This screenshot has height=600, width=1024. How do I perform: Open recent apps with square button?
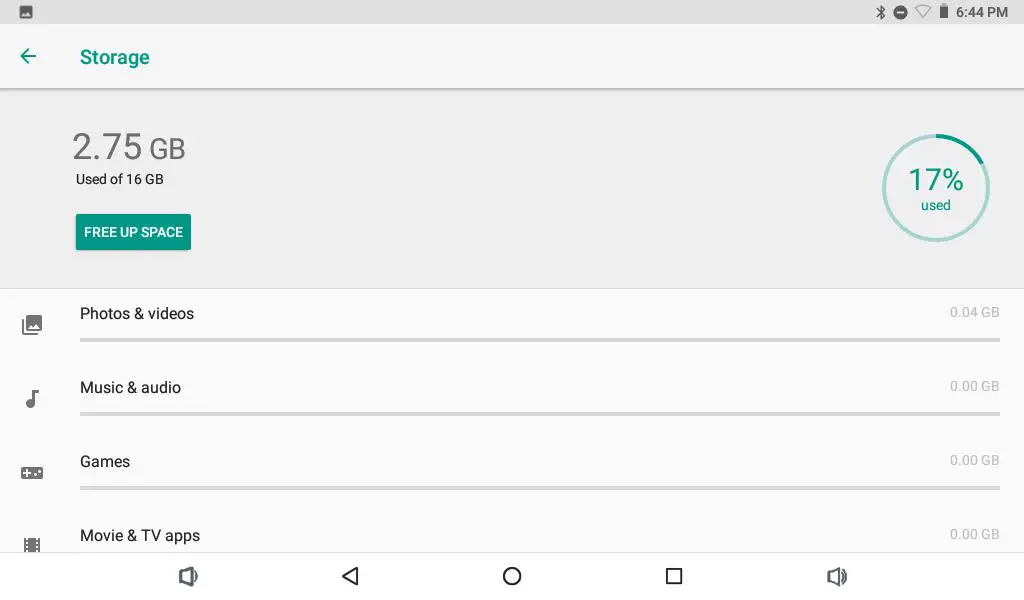pos(674,576)
